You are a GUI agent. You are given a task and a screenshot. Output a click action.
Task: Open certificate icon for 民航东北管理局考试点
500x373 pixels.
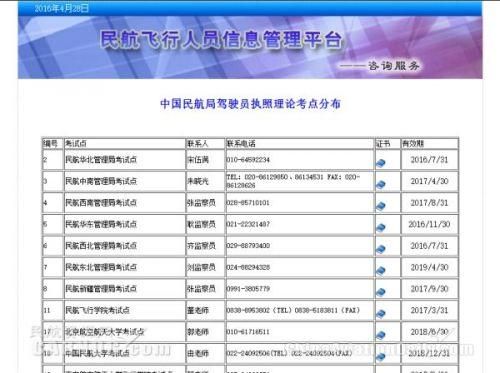pos(380,270)
